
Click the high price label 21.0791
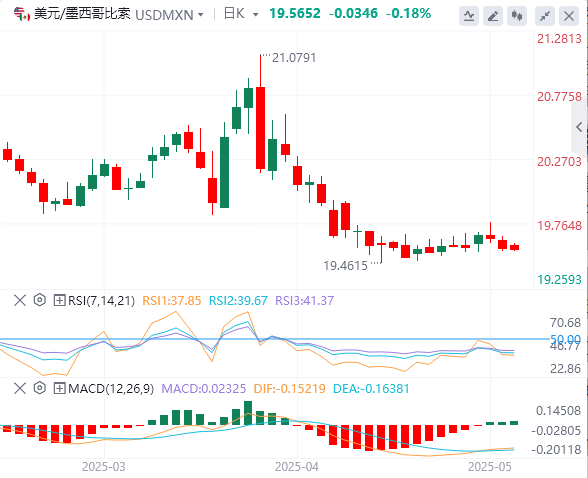click(294, 58)
